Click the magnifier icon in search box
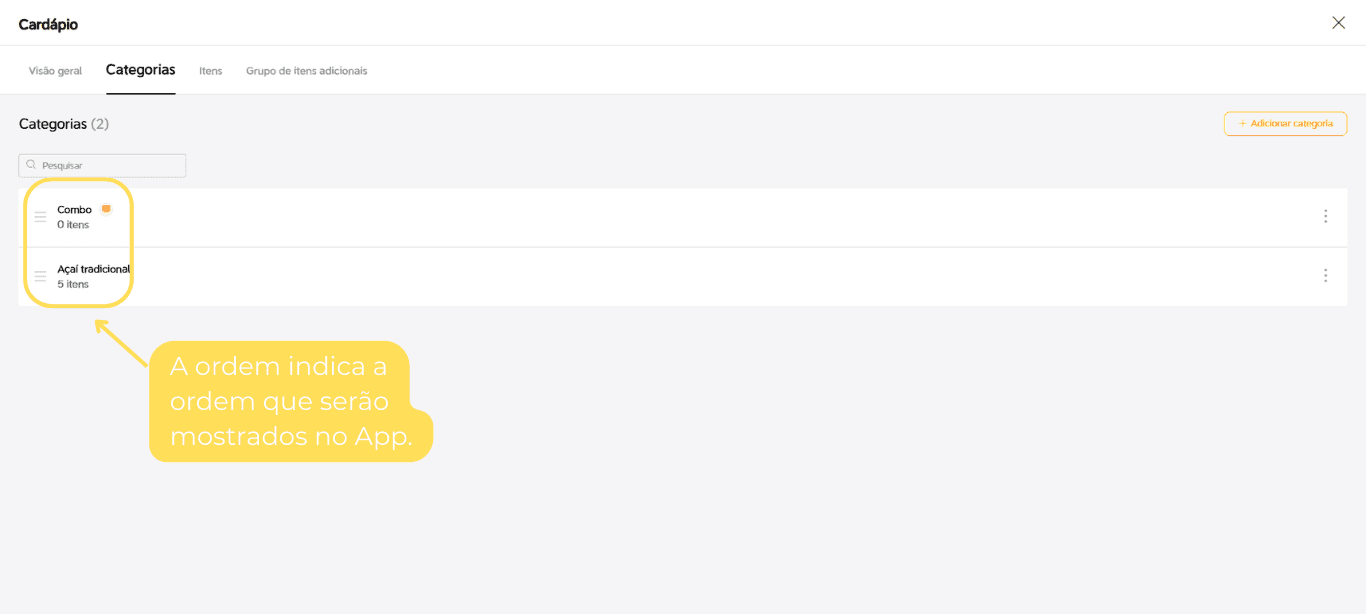 pos(32,165)
